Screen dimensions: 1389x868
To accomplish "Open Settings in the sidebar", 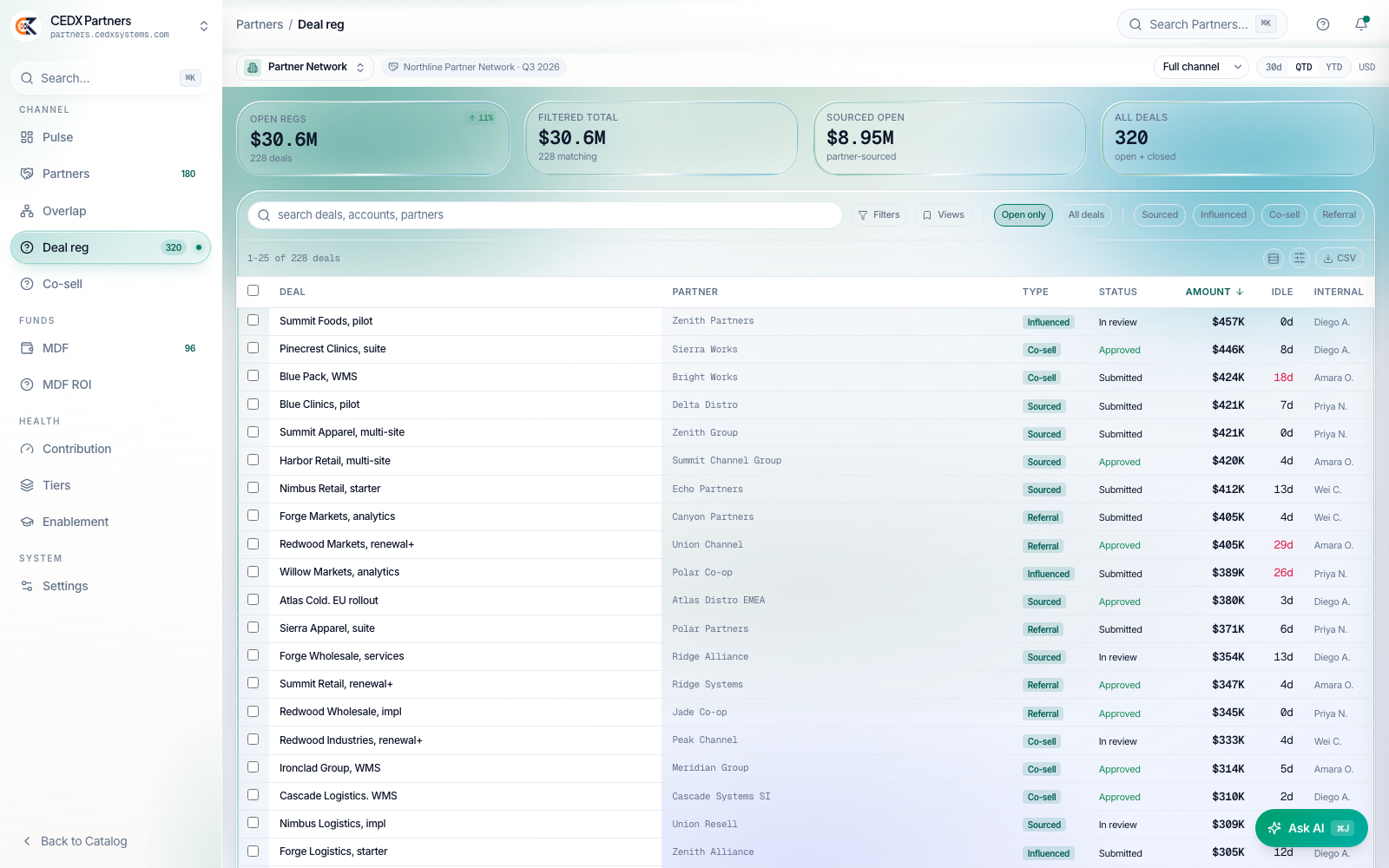I will [x=110, y=586].
